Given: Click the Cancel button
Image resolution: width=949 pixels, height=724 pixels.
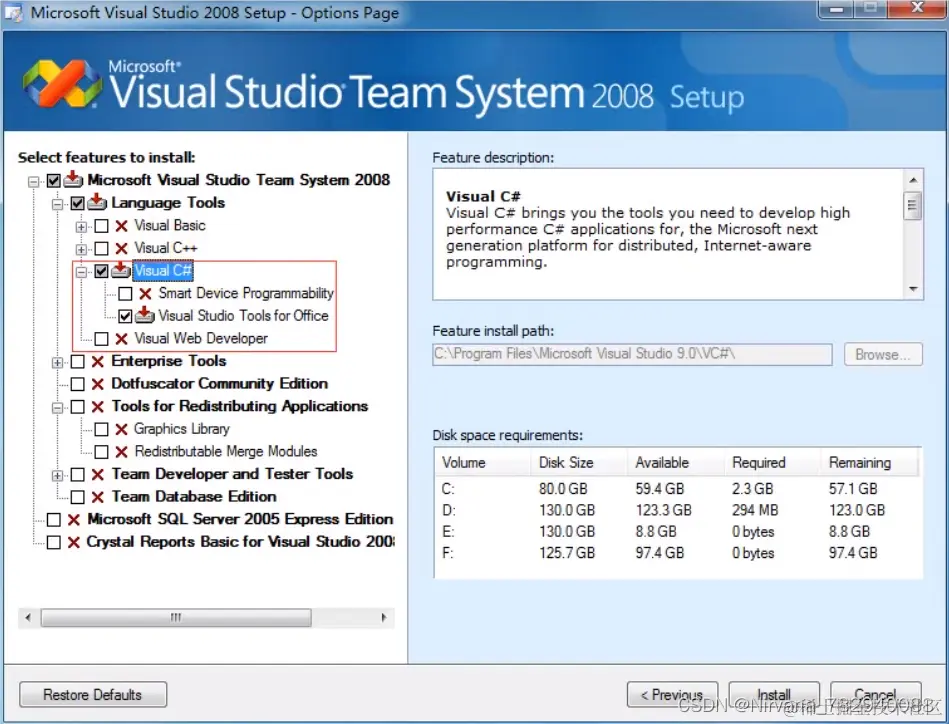Looking at the screenshot, I should [x=876, y=694].
